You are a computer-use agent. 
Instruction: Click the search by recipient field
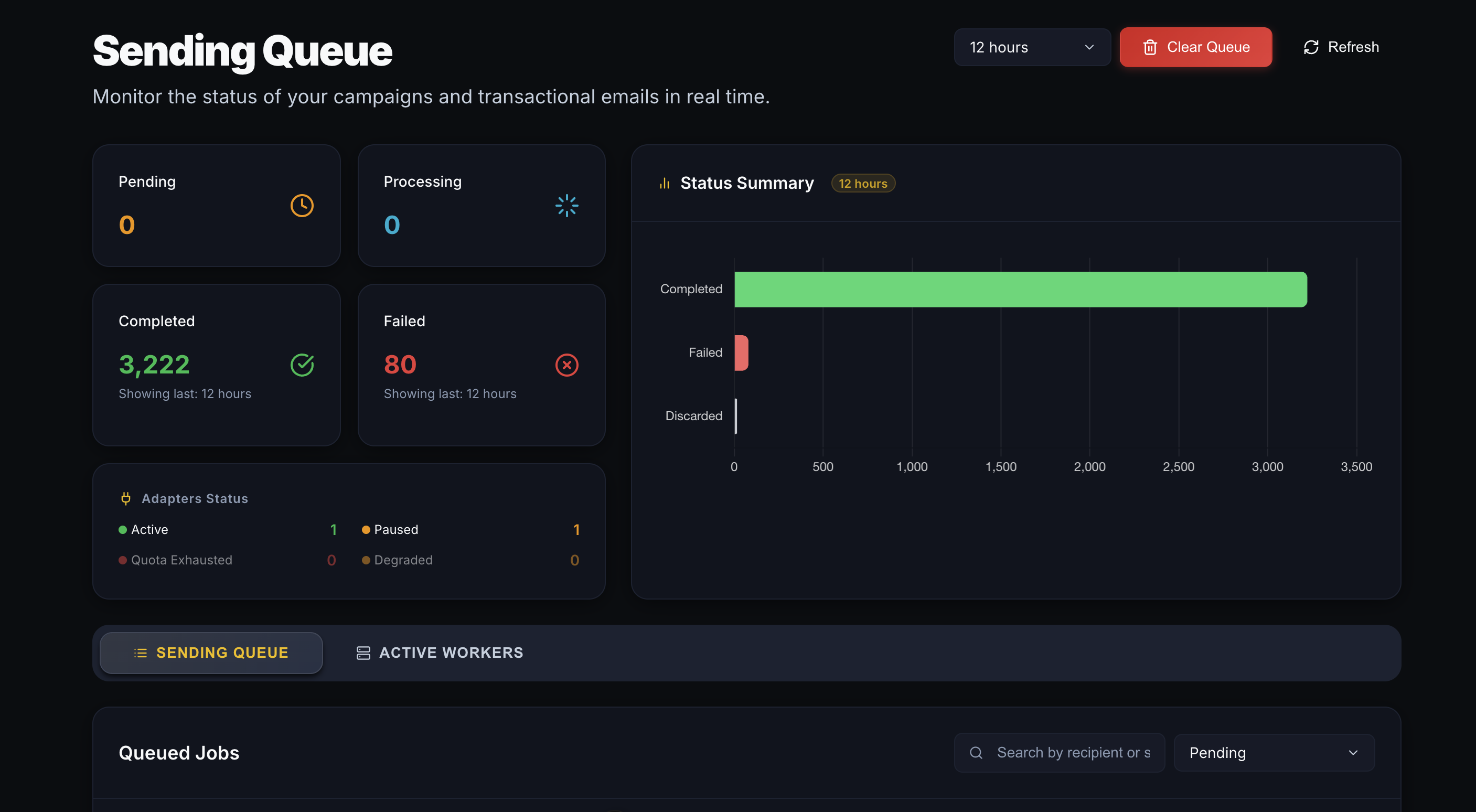click(1073, 752)
